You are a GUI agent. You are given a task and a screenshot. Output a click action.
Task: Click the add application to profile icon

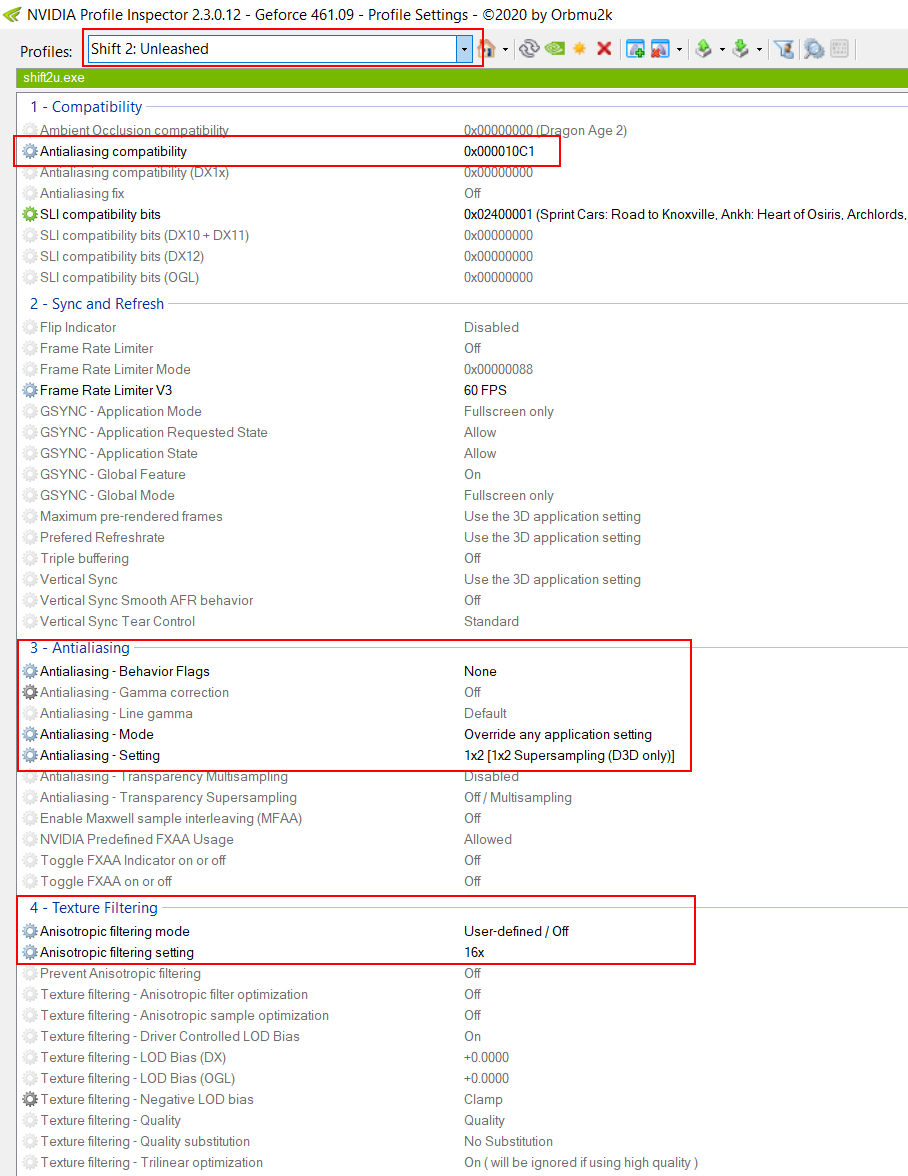(x=635, y=49)
